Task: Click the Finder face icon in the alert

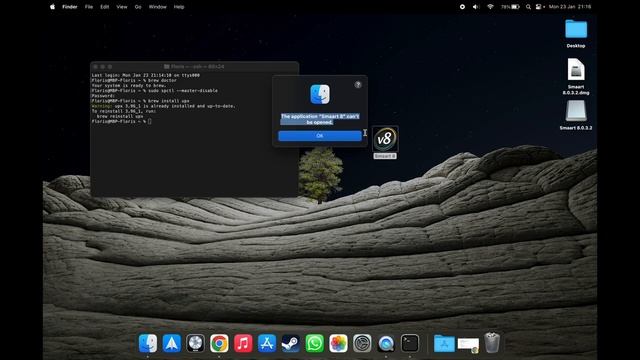Action: click(x=320, y=94)
